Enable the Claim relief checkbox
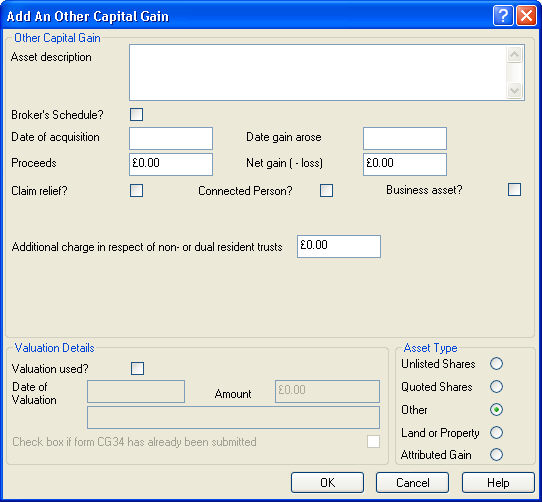The width and height of the screenshot is (542, 502). (x=137, y=190)
